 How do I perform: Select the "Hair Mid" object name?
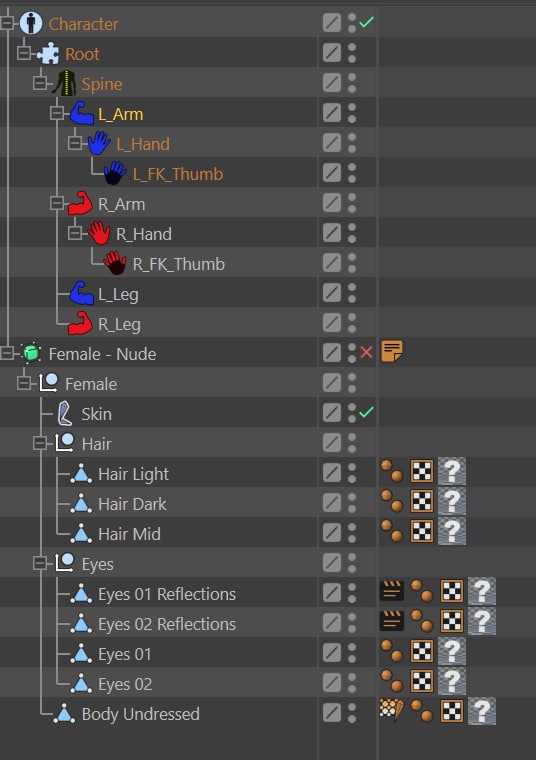tap(129, 534)
